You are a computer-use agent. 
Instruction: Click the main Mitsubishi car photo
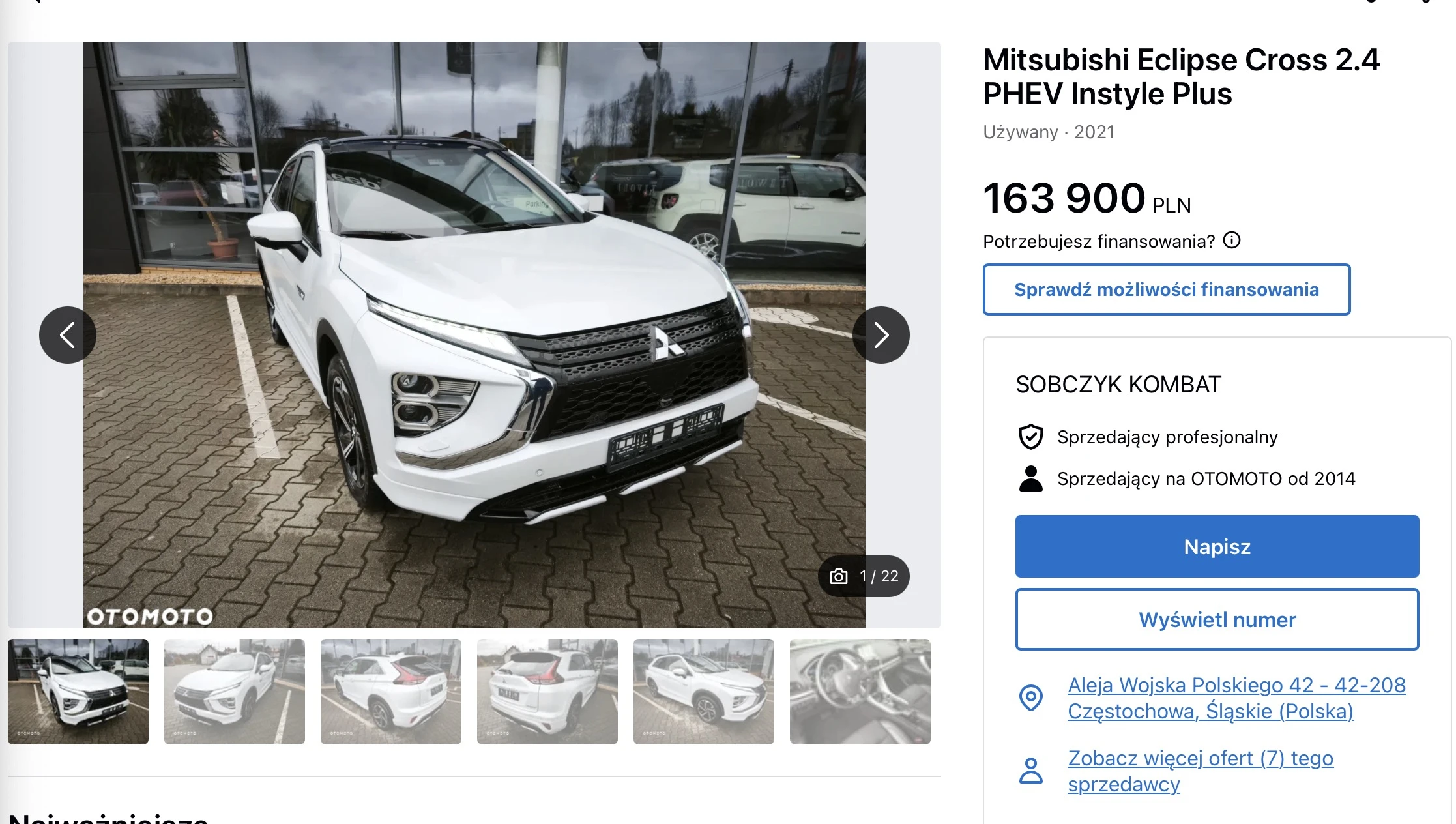coord(474,335)
